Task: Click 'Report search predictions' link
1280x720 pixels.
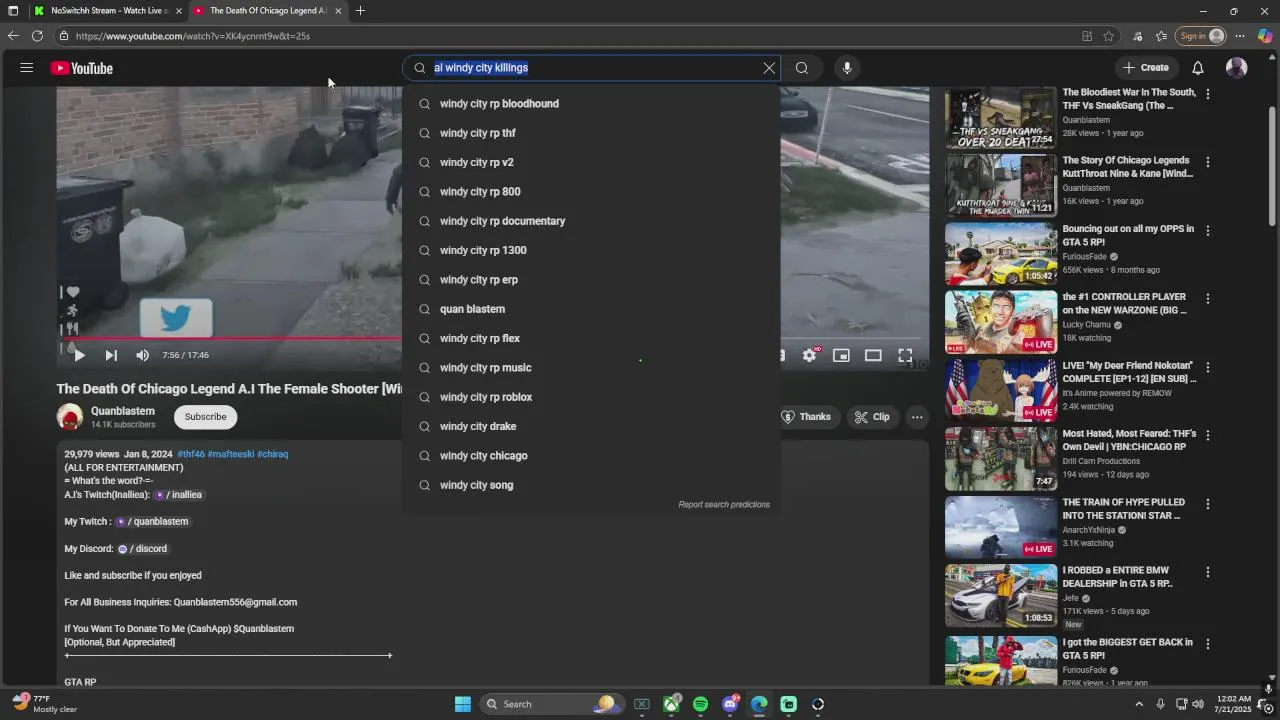Action: pos(724,505)
